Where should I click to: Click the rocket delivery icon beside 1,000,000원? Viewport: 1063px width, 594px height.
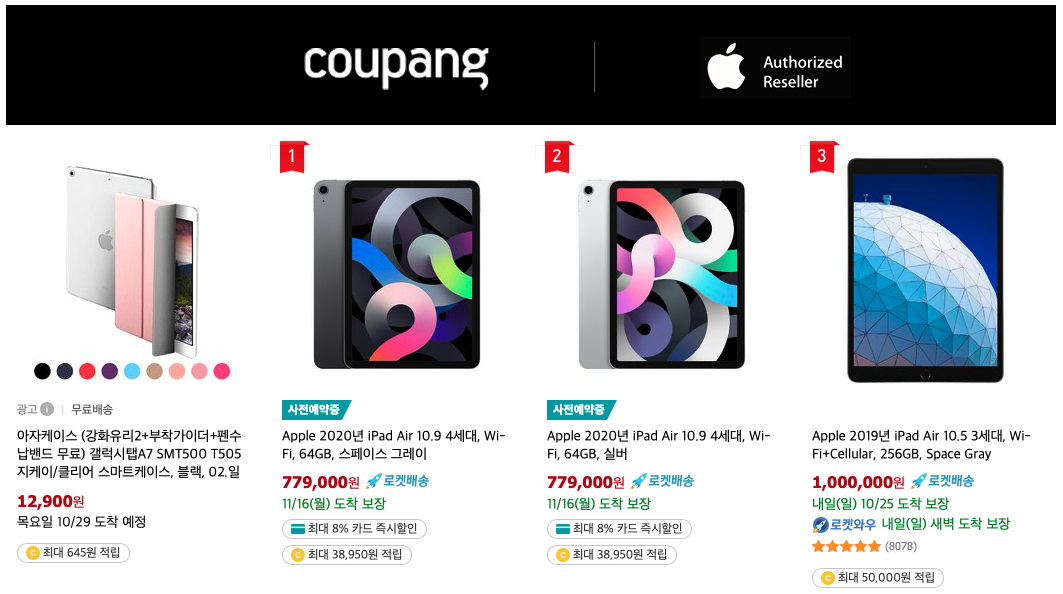[x=918, y=481]
